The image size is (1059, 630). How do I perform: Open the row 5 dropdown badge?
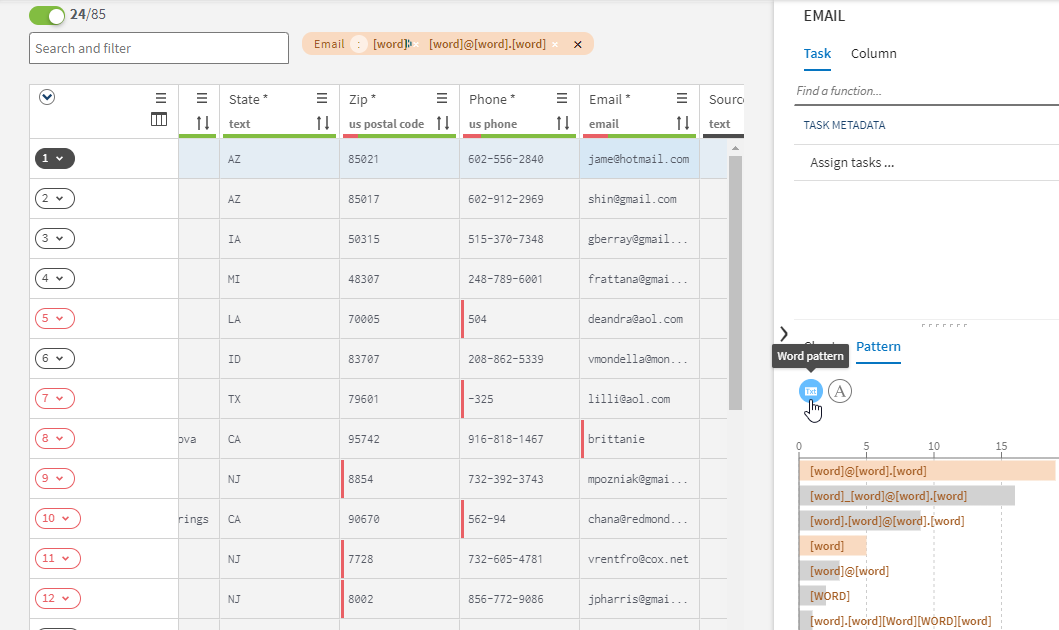[55, 318]
